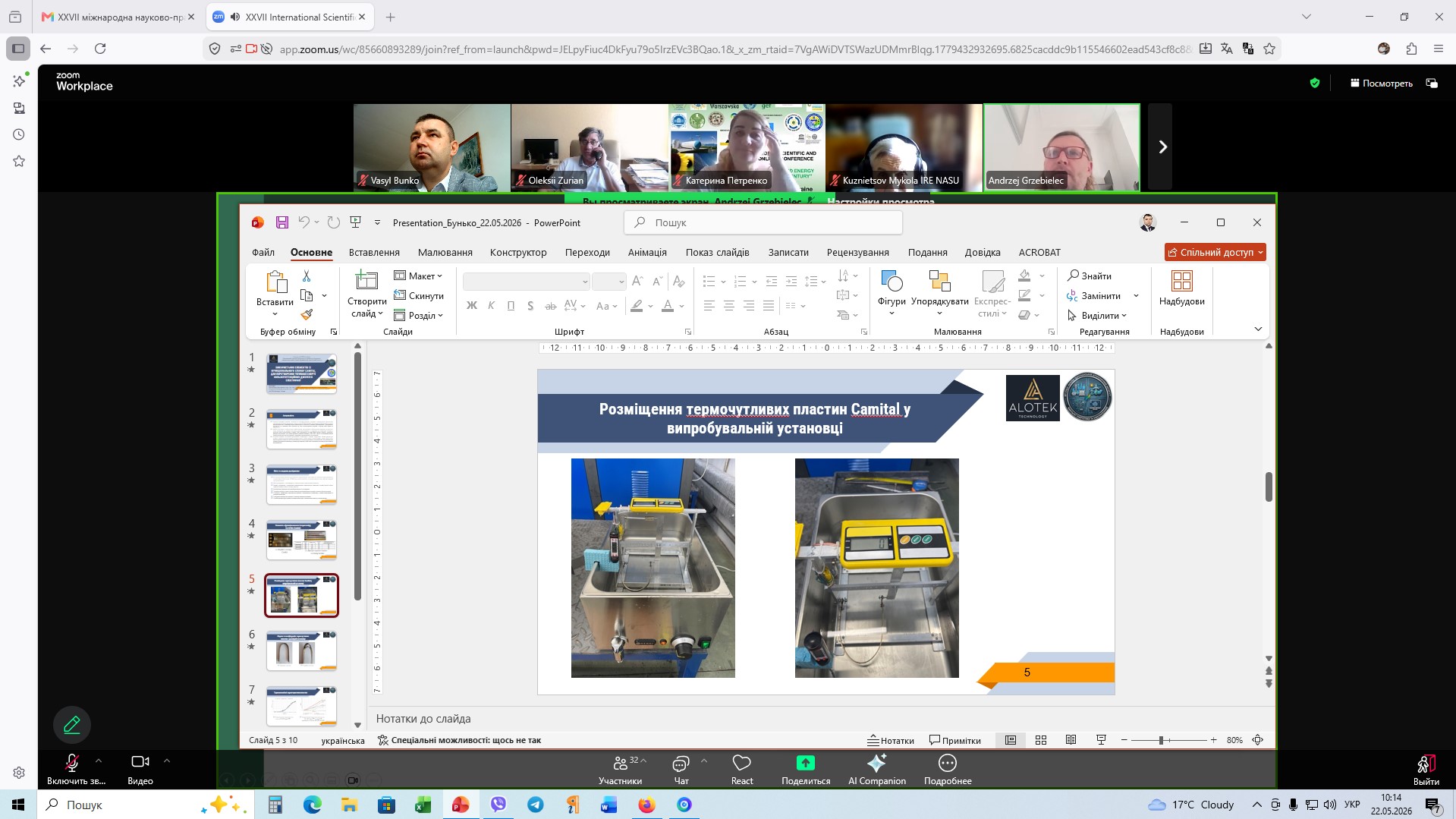Viewport: 1456px width, 819px height.
Task: Click the Надбудови add-ins icon
Action: point(1181,288)
